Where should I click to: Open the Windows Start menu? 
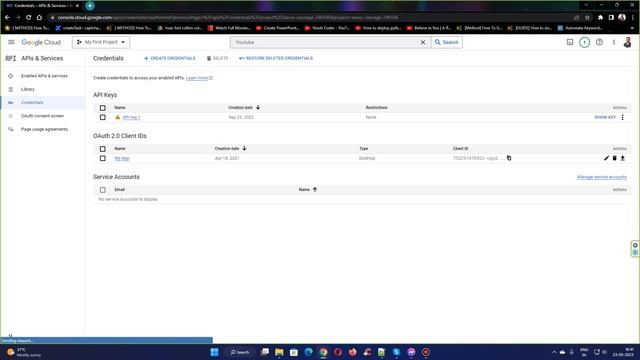click(214, 352)
